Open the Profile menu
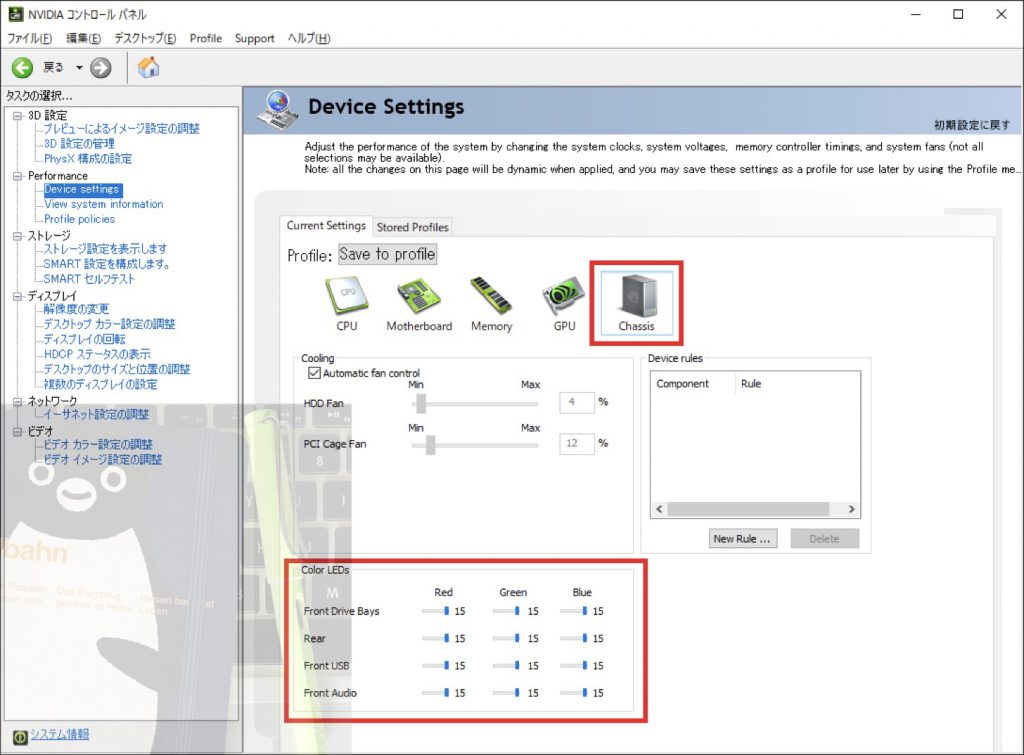 (206, 39)
